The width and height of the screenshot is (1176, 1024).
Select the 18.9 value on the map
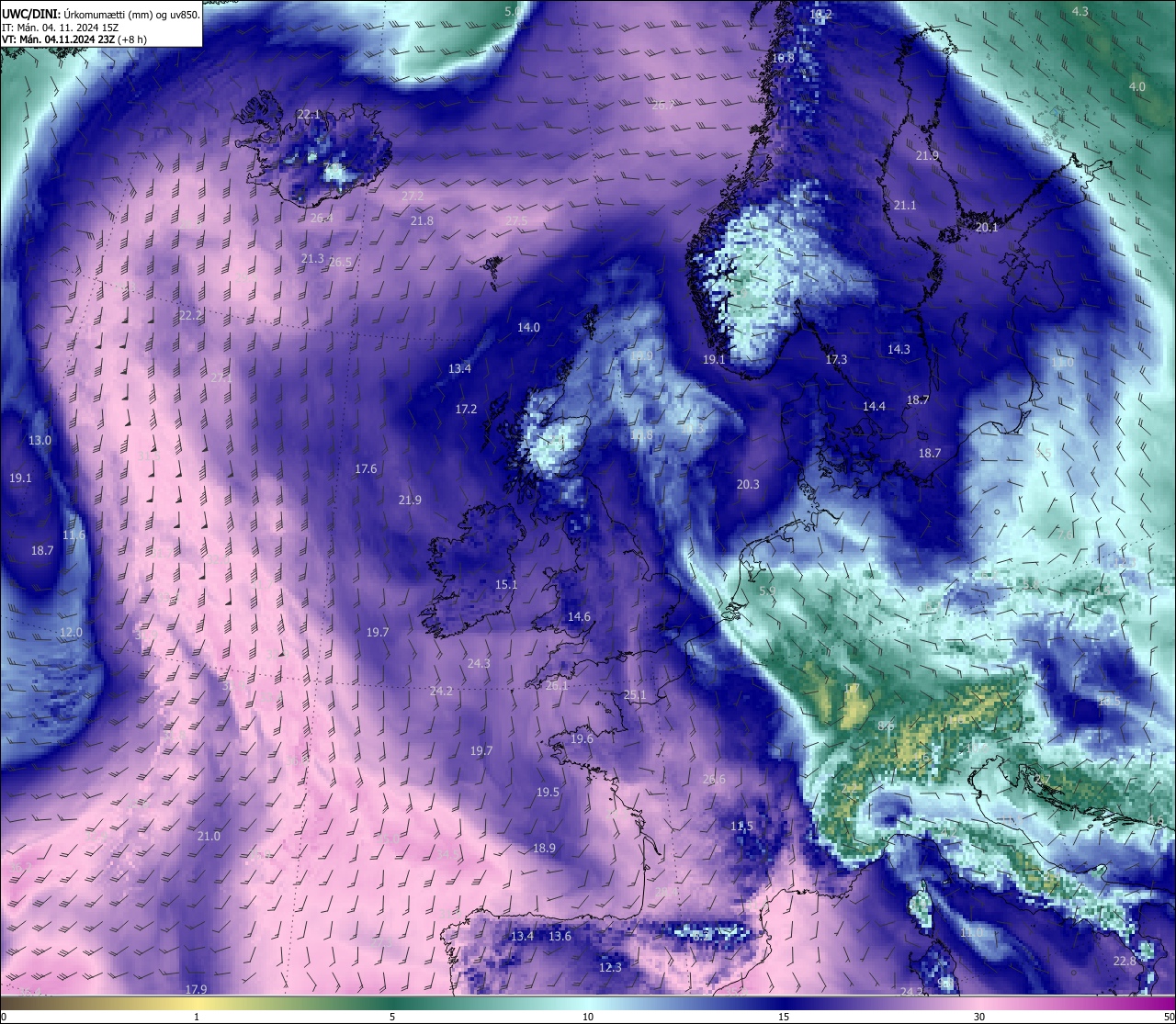[x=544, y=849]
